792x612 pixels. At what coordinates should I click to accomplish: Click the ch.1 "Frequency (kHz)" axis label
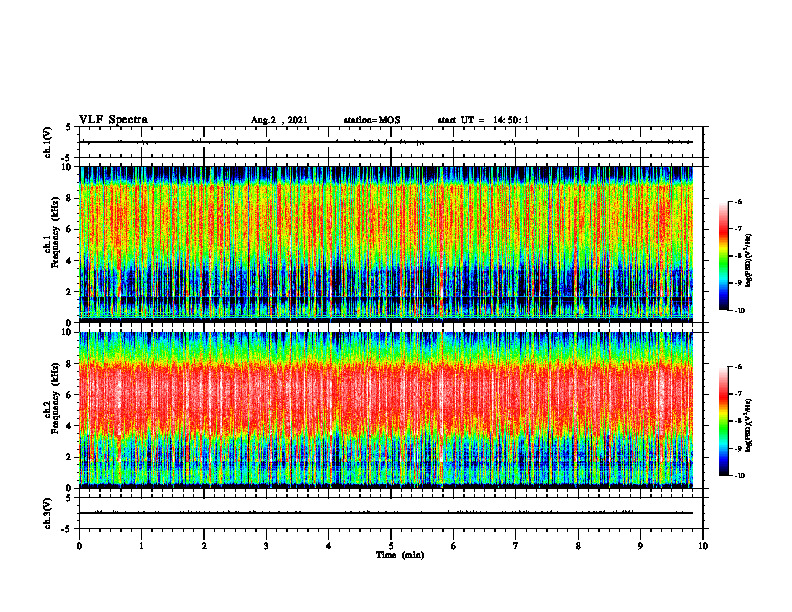click(x=55, y=232)
